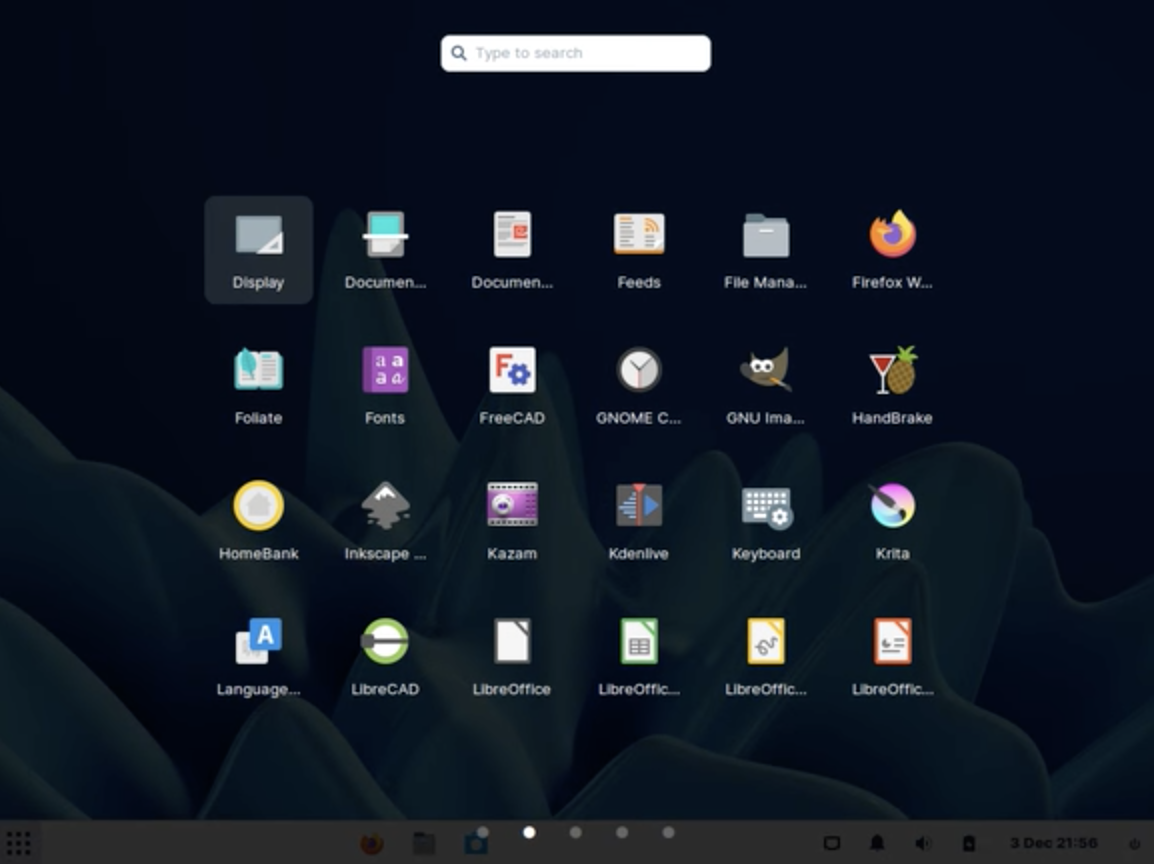
Task: Click the magnifier icon in the search box
Action: click(x=459, y=53)
